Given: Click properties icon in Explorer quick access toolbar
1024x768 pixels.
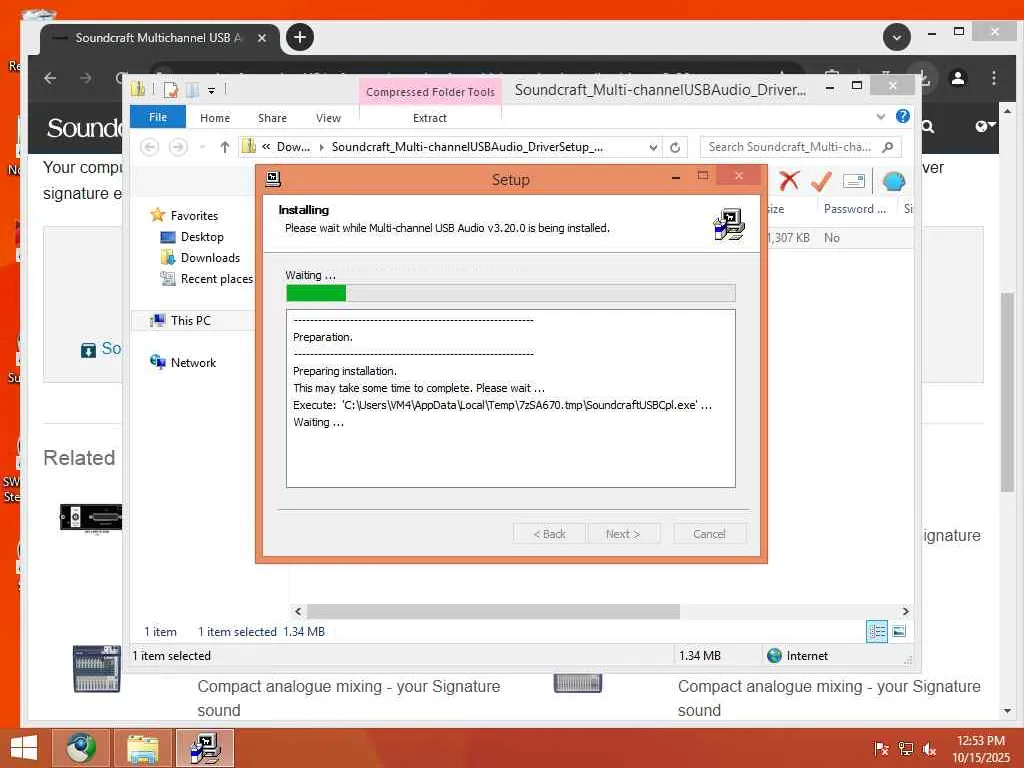Looking at the screenshot, I should 170,89.
